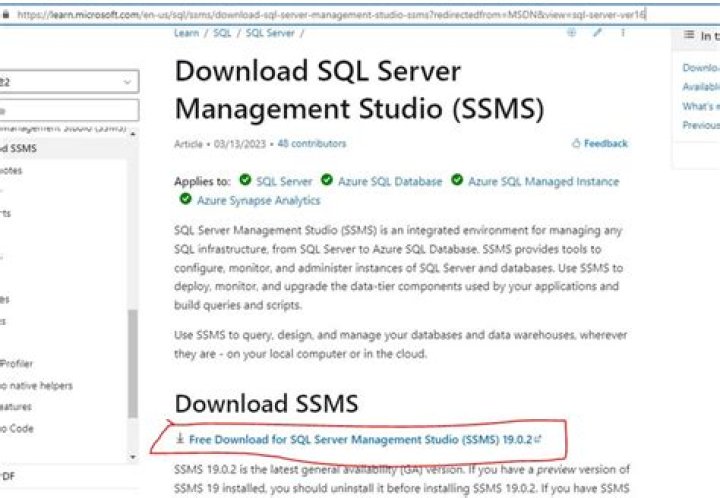
Task: Click the scroll-up arrow in sidebar
Action: 134,135
